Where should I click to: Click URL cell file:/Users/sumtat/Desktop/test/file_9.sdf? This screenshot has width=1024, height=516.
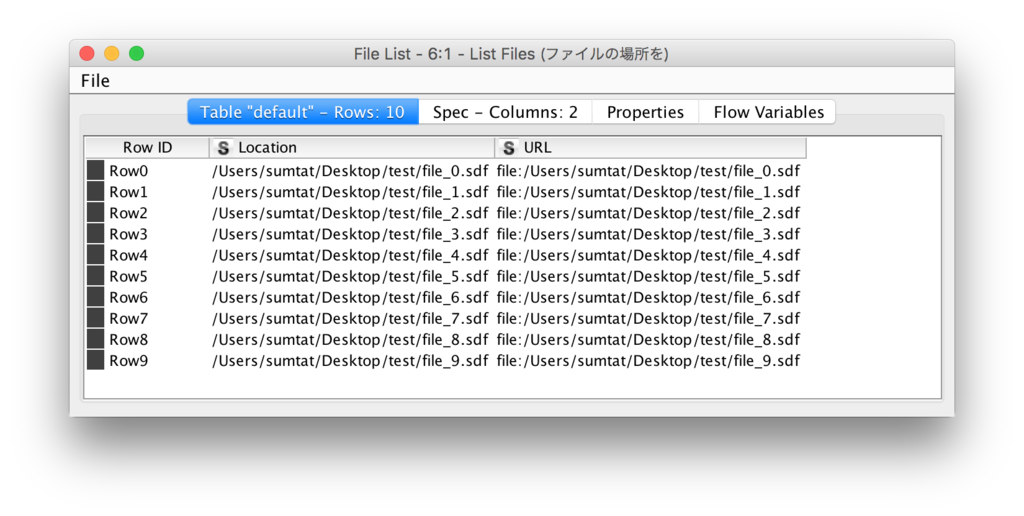click(x=648, y=361)
